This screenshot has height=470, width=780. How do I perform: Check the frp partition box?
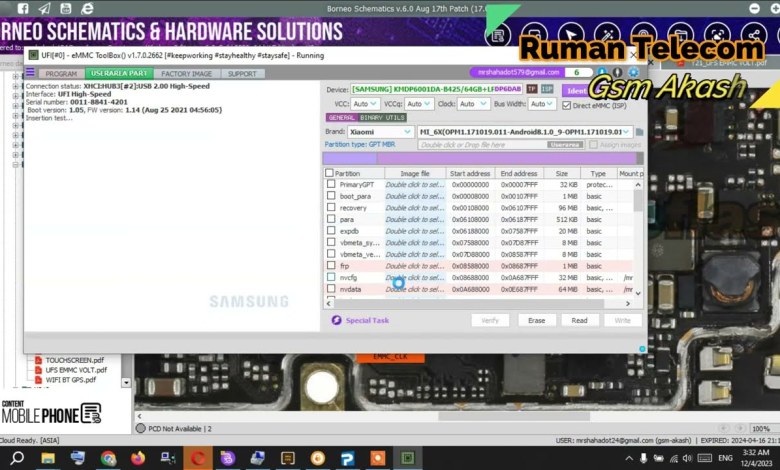(x=331, y=265)
